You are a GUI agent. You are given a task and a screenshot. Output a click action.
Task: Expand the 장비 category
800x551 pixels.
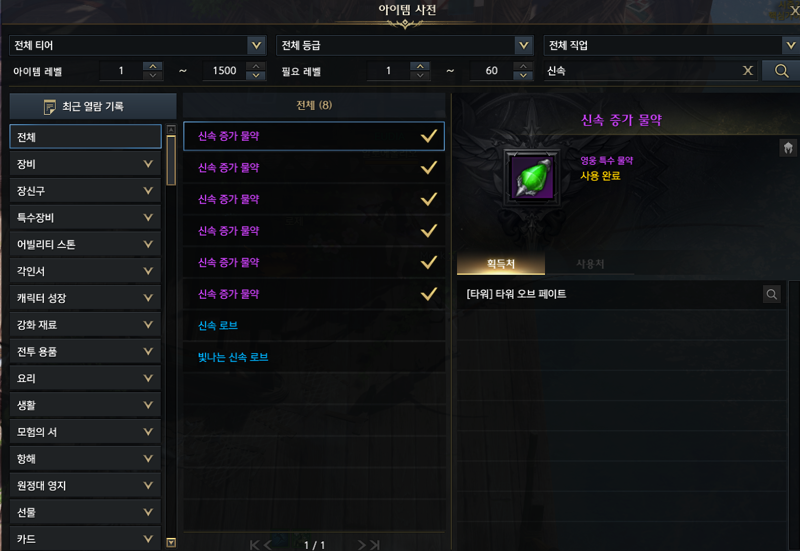click(x=85, y=164)
